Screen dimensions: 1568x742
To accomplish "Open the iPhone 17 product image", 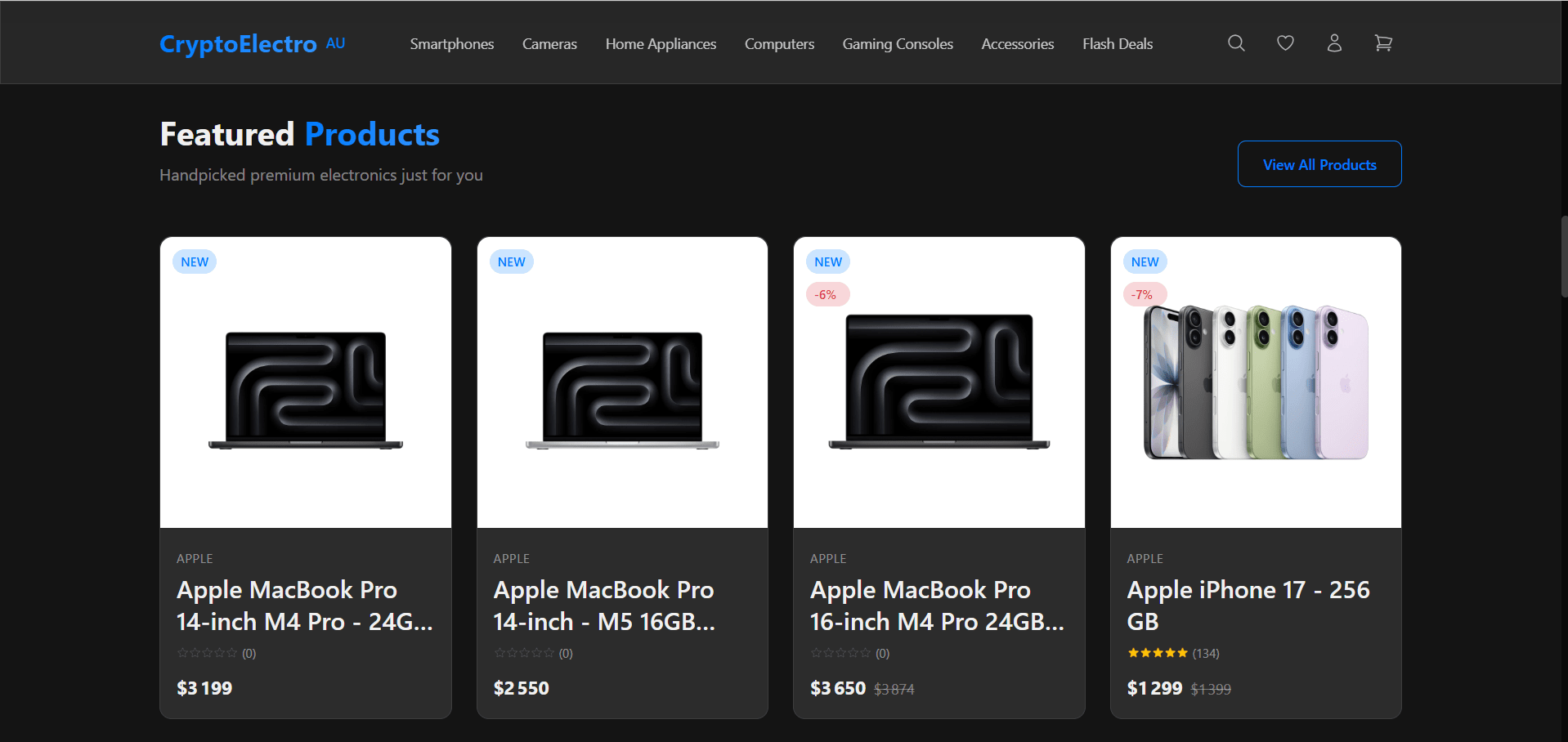I will pyautogui.click(x=1256, y=382).
